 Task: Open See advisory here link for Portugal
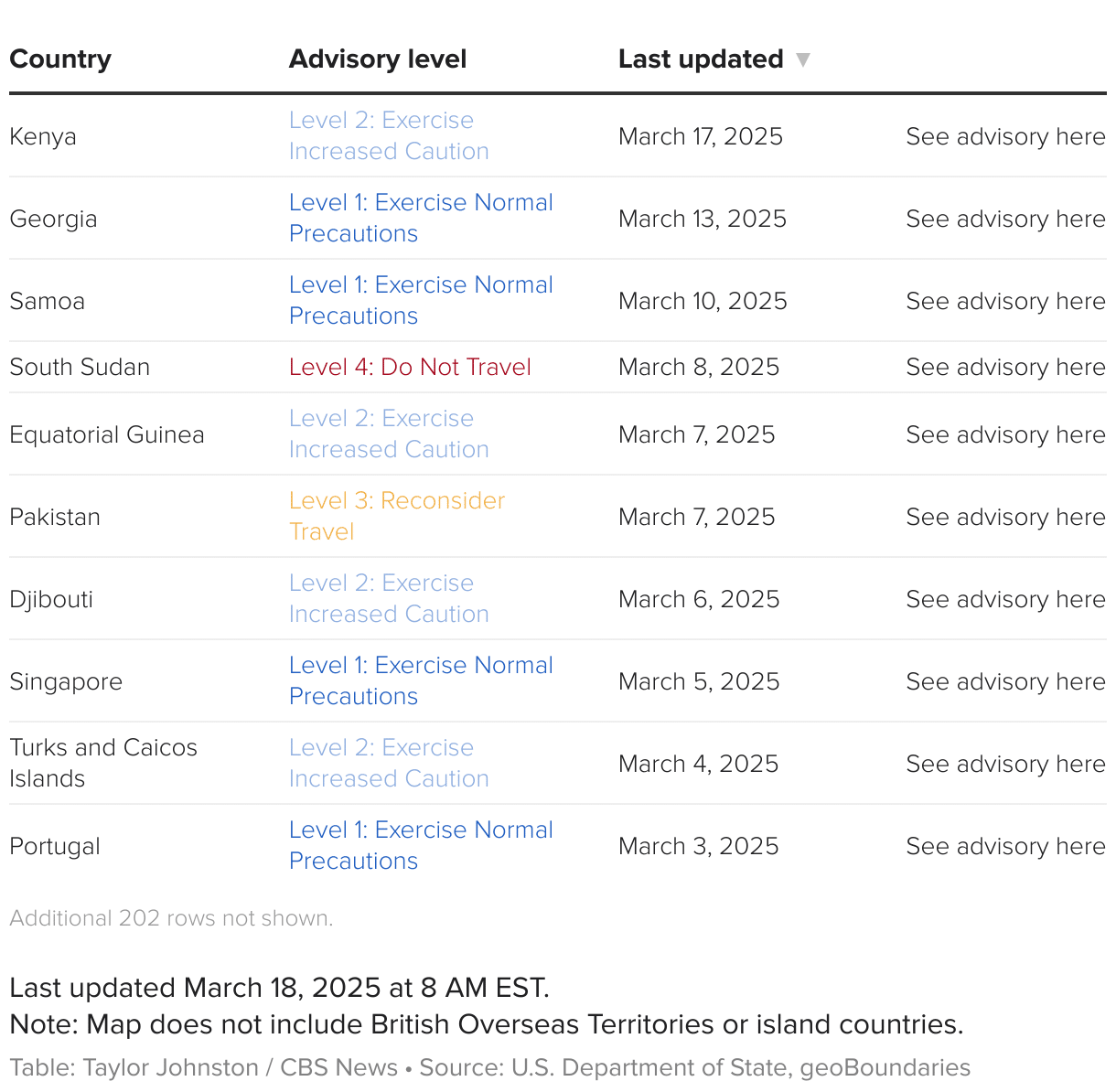[x=1005, y=846]
